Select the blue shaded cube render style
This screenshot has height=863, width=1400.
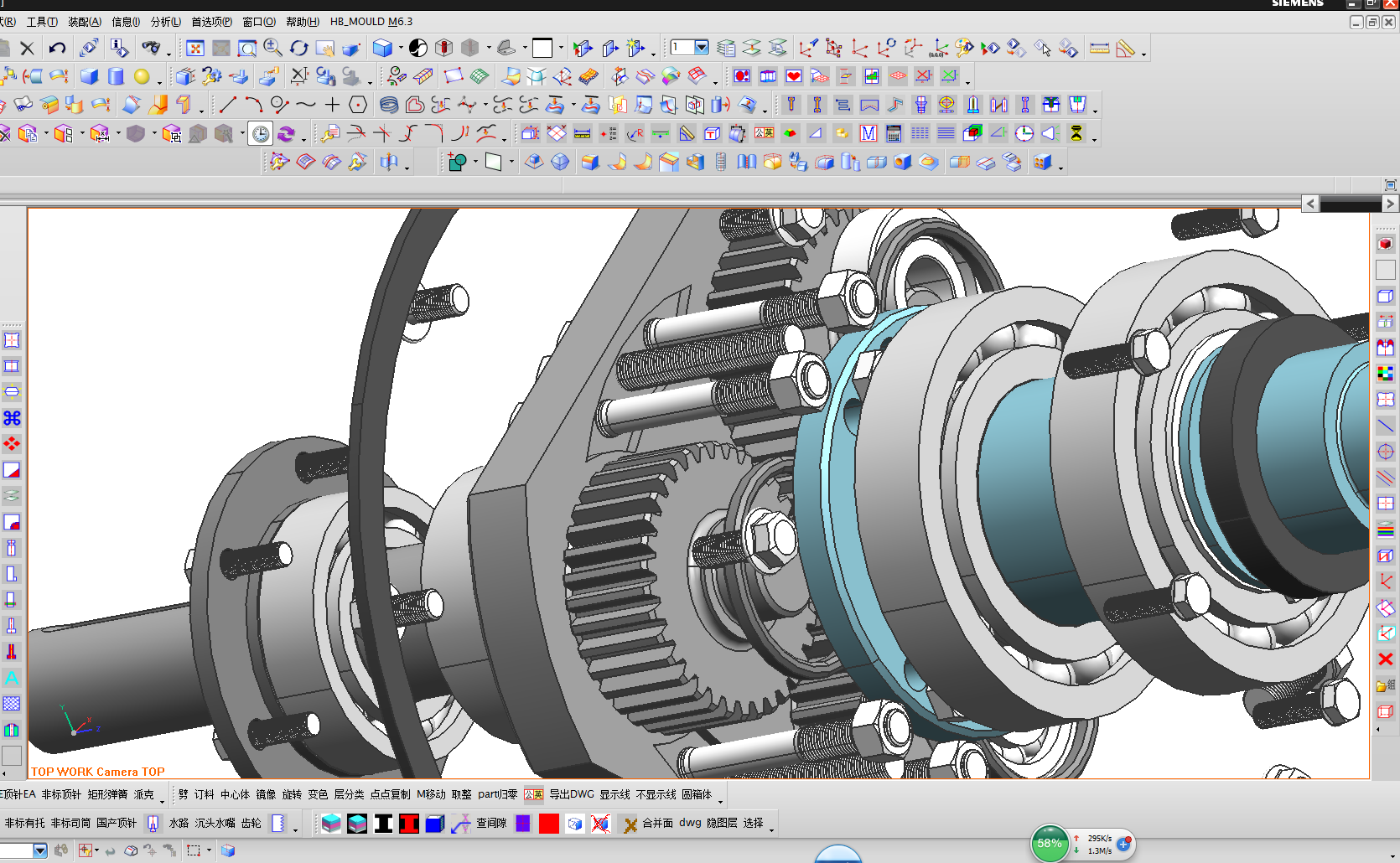[x=382, y=48]
